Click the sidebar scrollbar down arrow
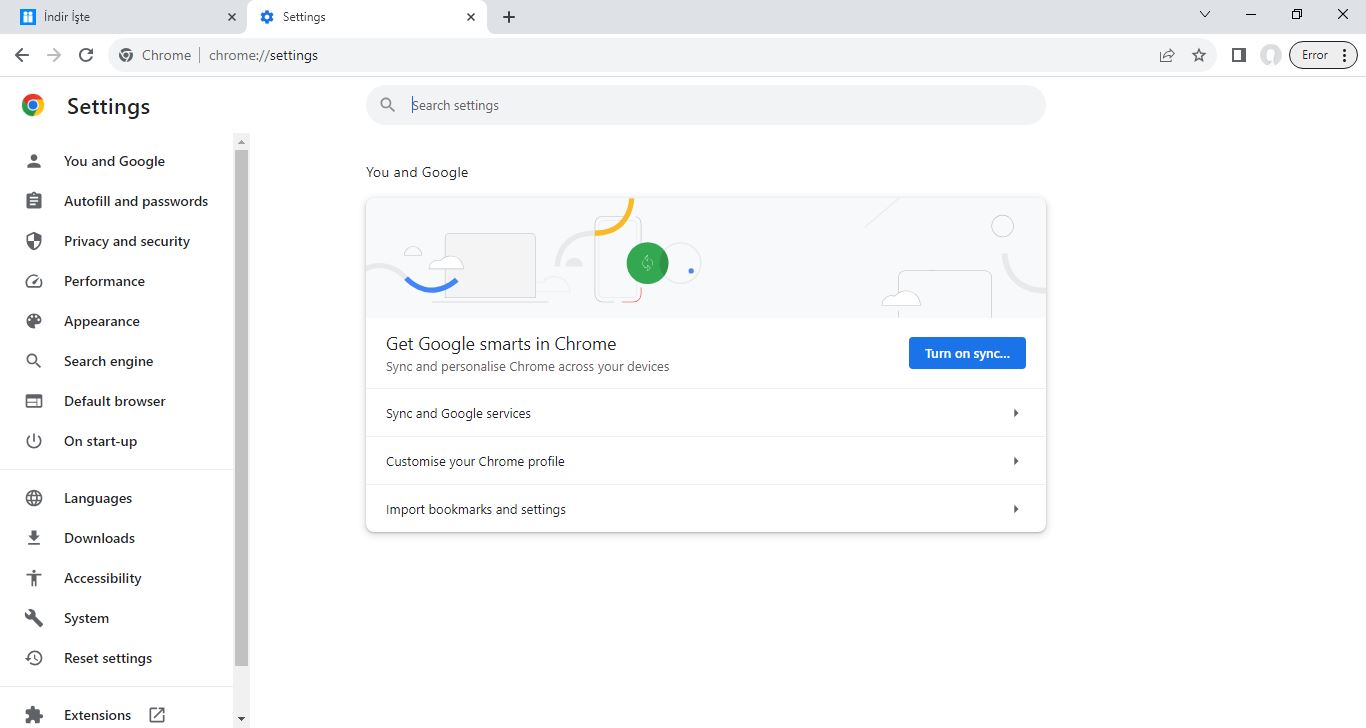The height and width of the screenshot is (728, 1366). 241,719
